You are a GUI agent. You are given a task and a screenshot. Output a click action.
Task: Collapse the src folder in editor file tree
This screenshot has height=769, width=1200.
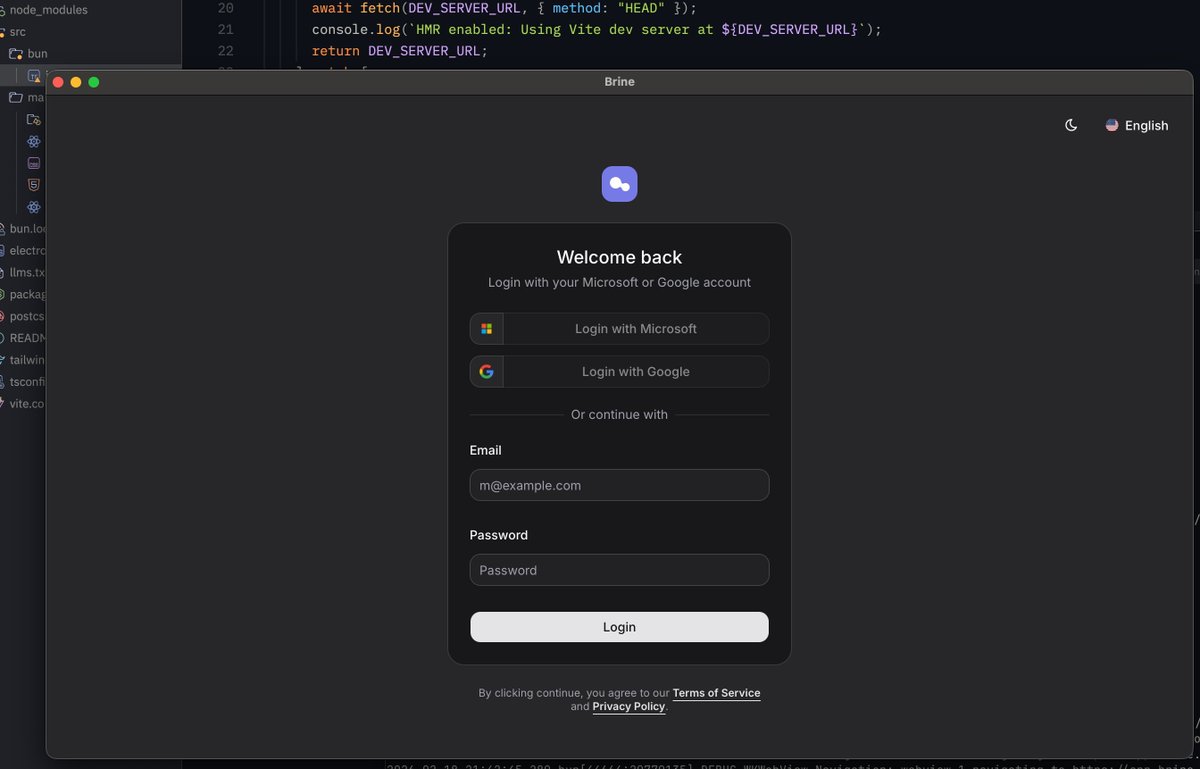17,32
